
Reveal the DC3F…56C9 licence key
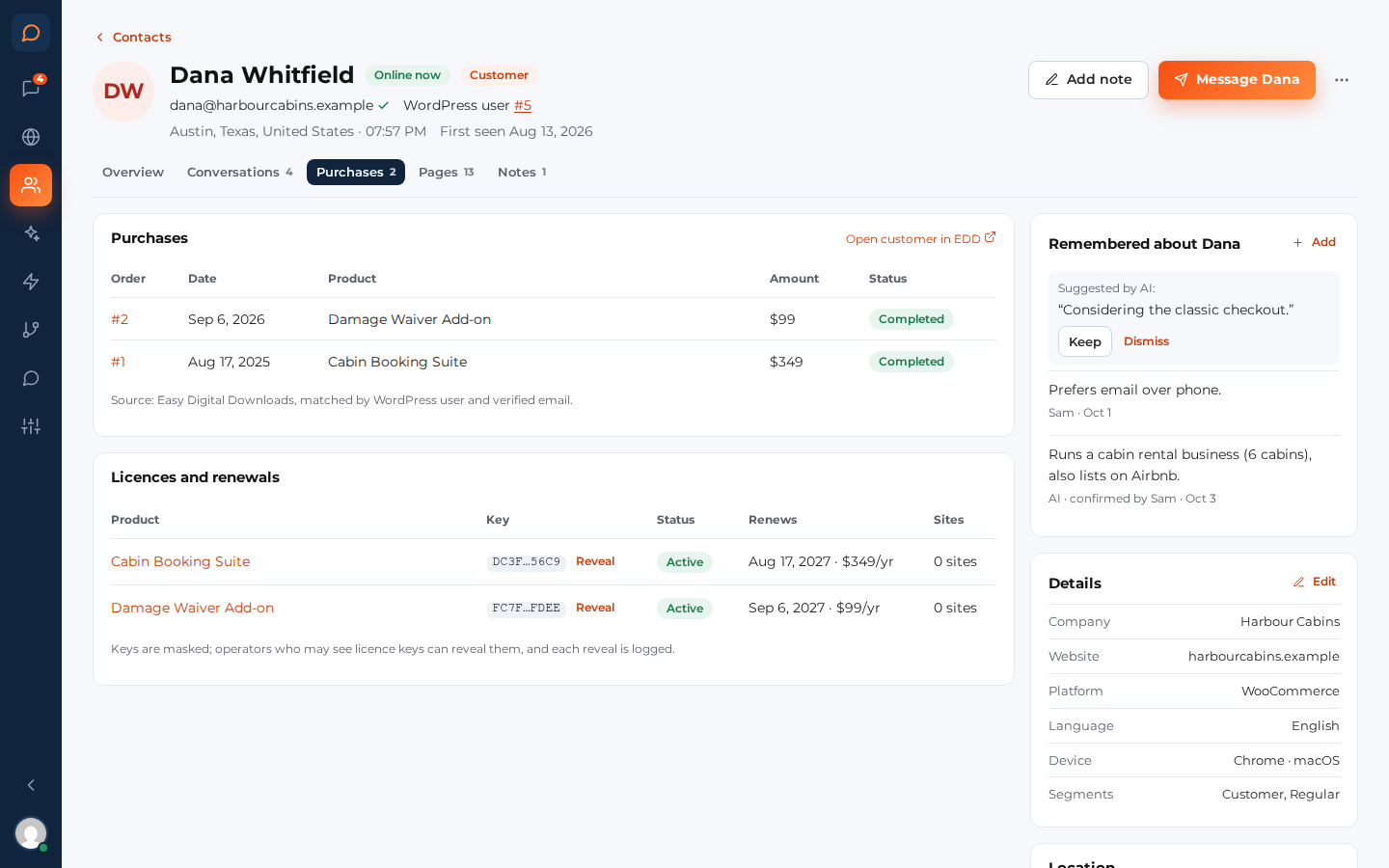(x=595, y=561)
